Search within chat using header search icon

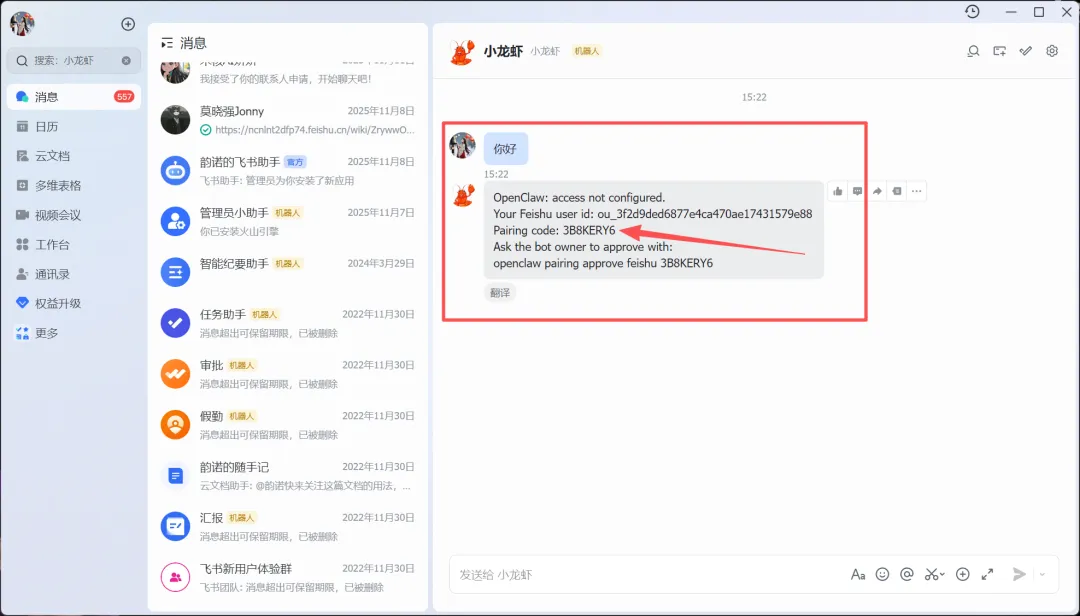tap(973, 51)
